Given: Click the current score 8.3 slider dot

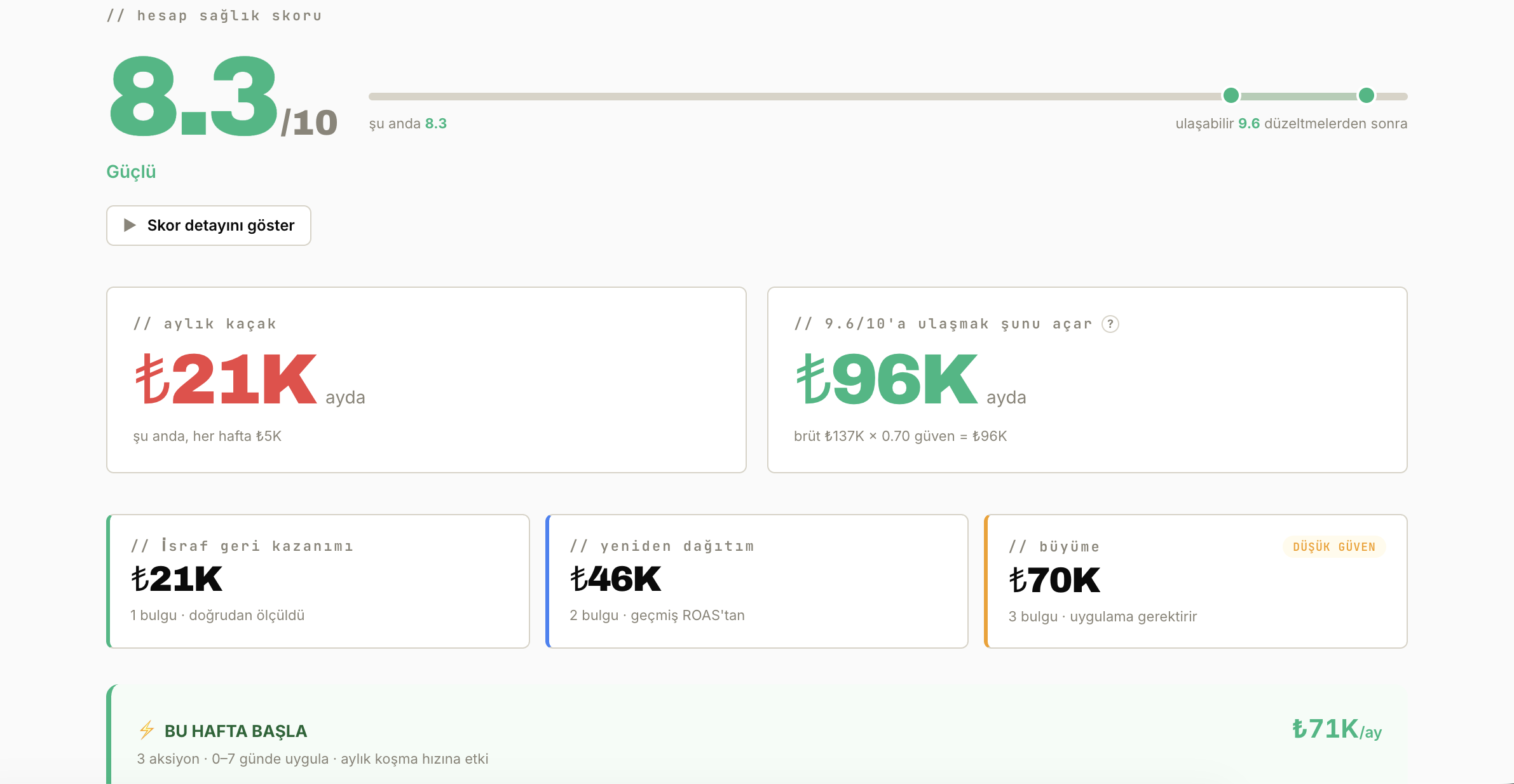Looking at the screenshot, I should (1231, 95).
